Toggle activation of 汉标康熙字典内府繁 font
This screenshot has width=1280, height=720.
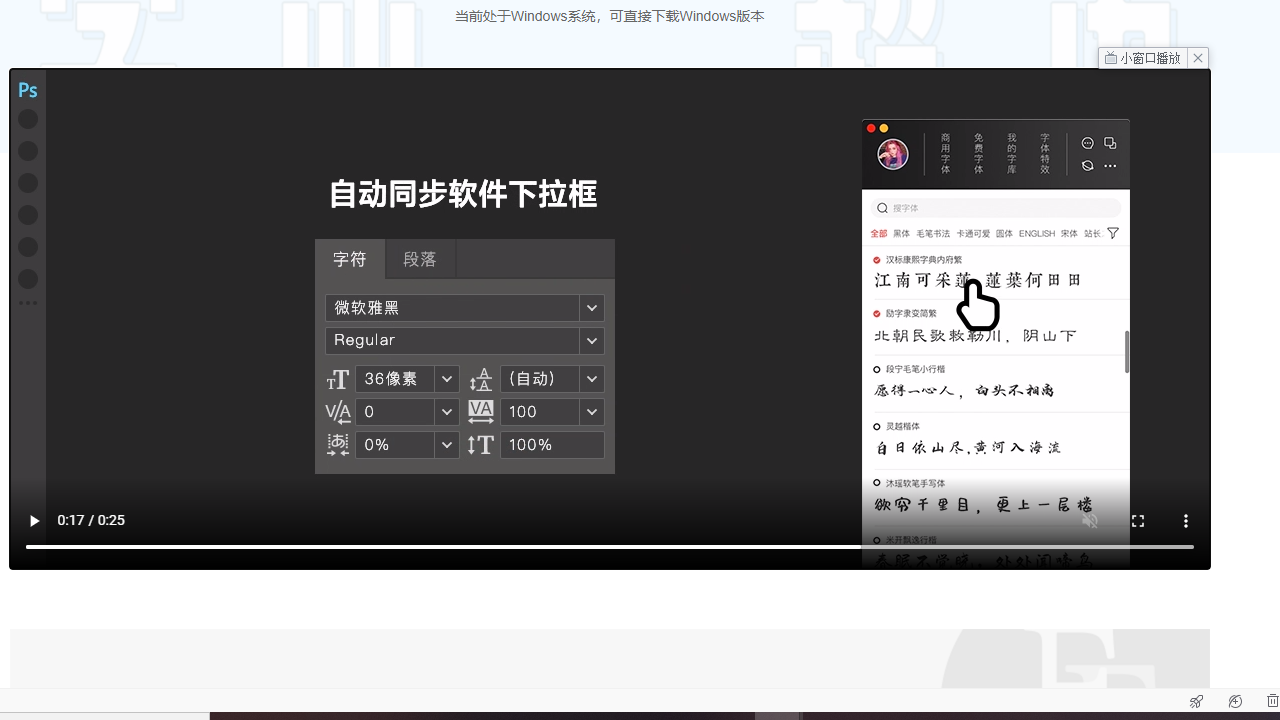click(876, 260)
